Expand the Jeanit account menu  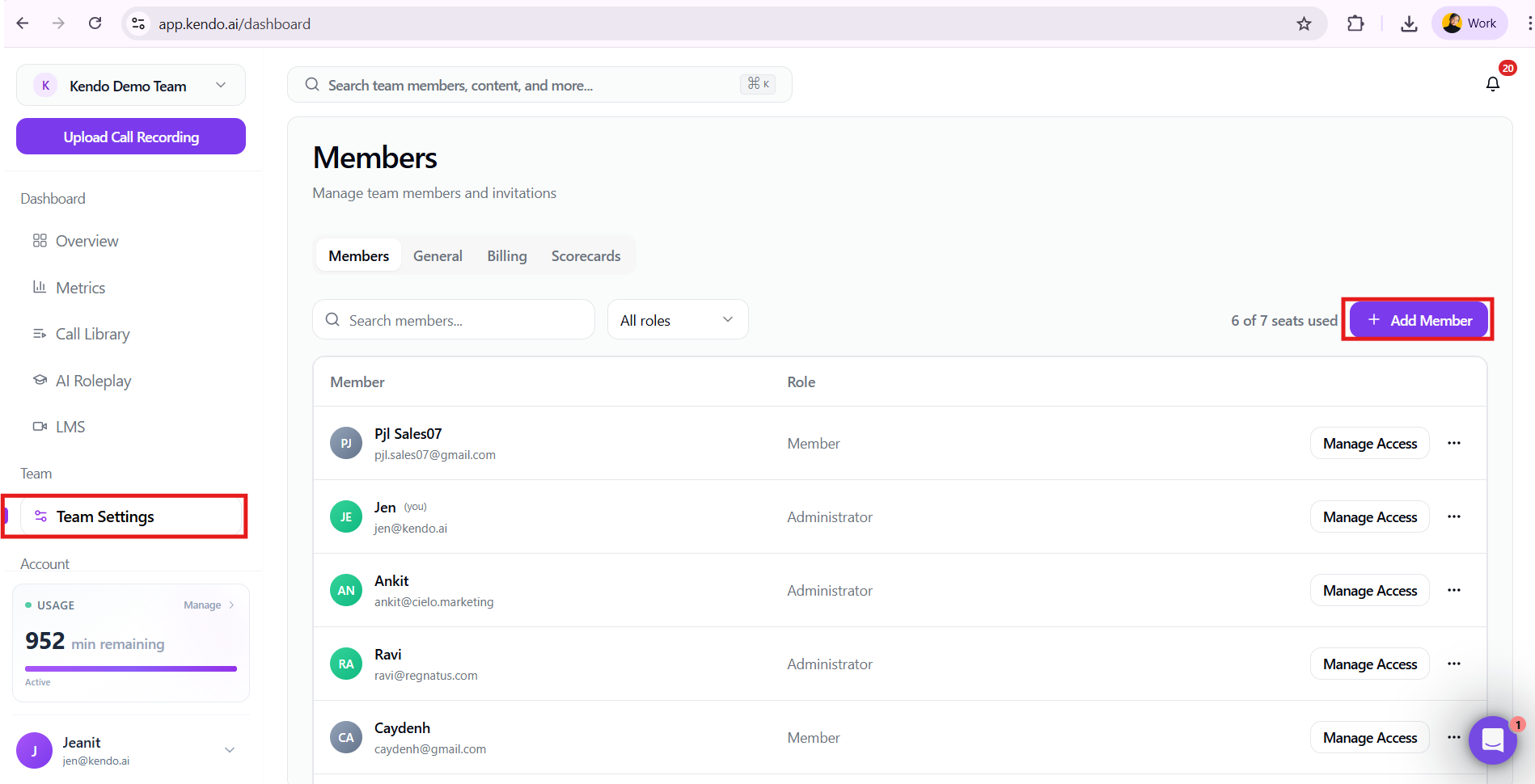(230, 750)
